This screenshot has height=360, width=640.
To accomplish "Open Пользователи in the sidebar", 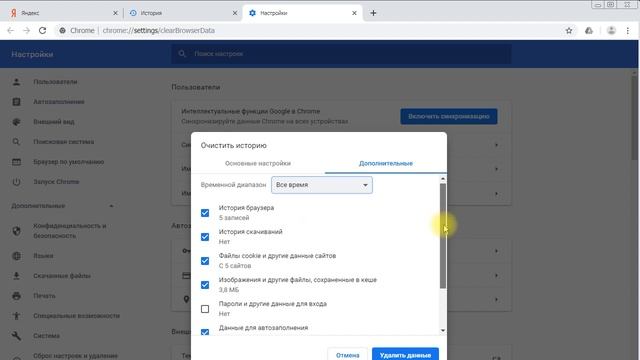I will (56, 82).
